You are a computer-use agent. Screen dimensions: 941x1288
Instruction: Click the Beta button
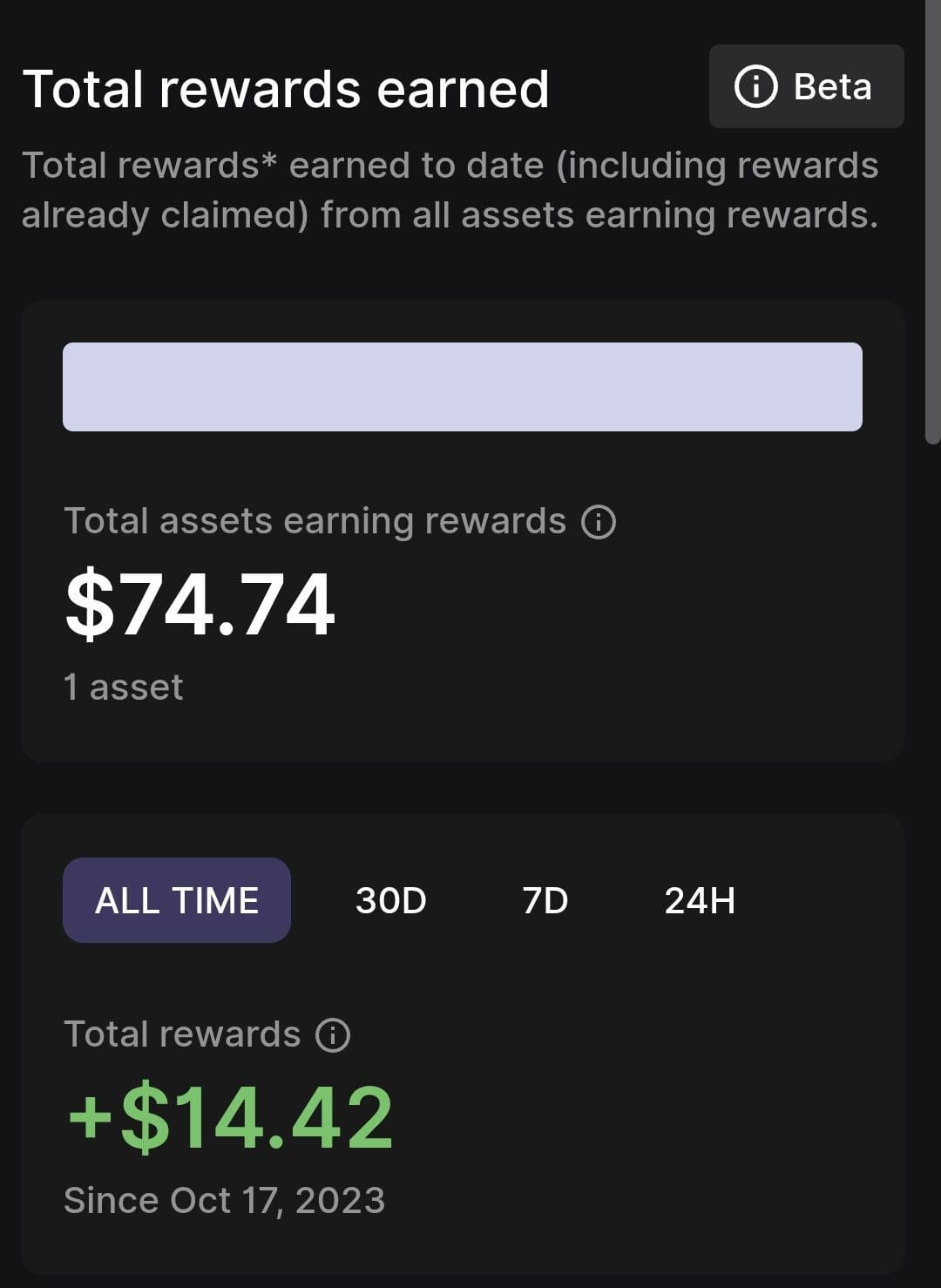coord(806,86)
